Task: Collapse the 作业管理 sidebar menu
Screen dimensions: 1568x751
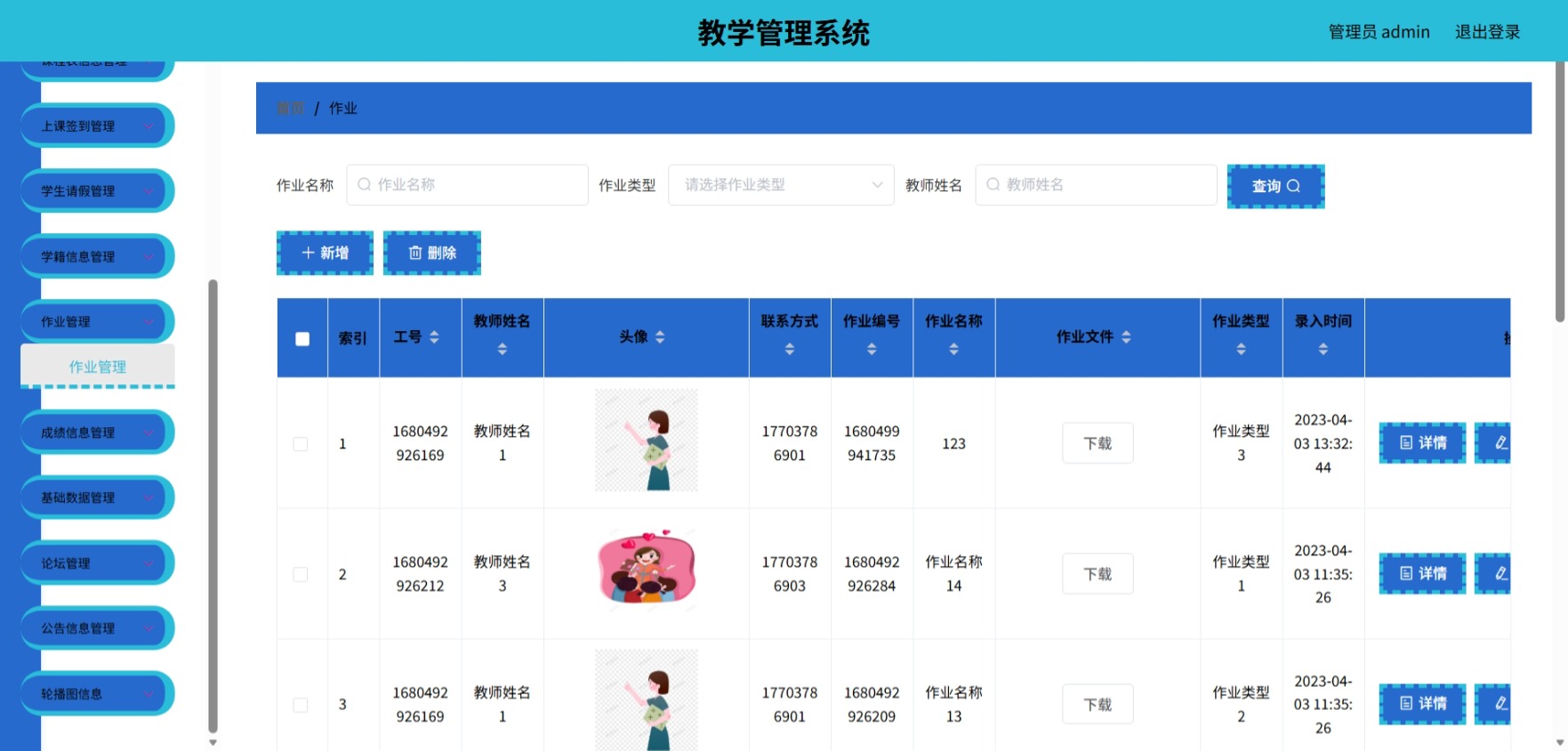Action: 97,321
